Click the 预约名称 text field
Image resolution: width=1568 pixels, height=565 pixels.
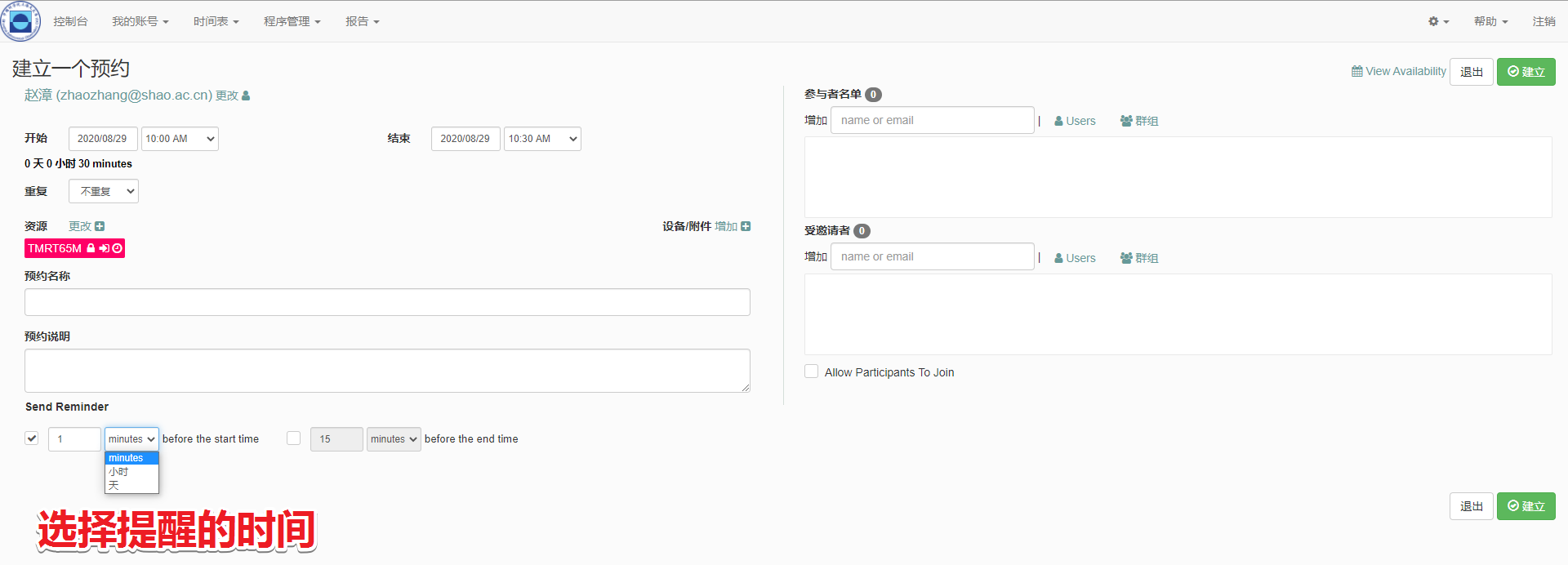point(387,302)
